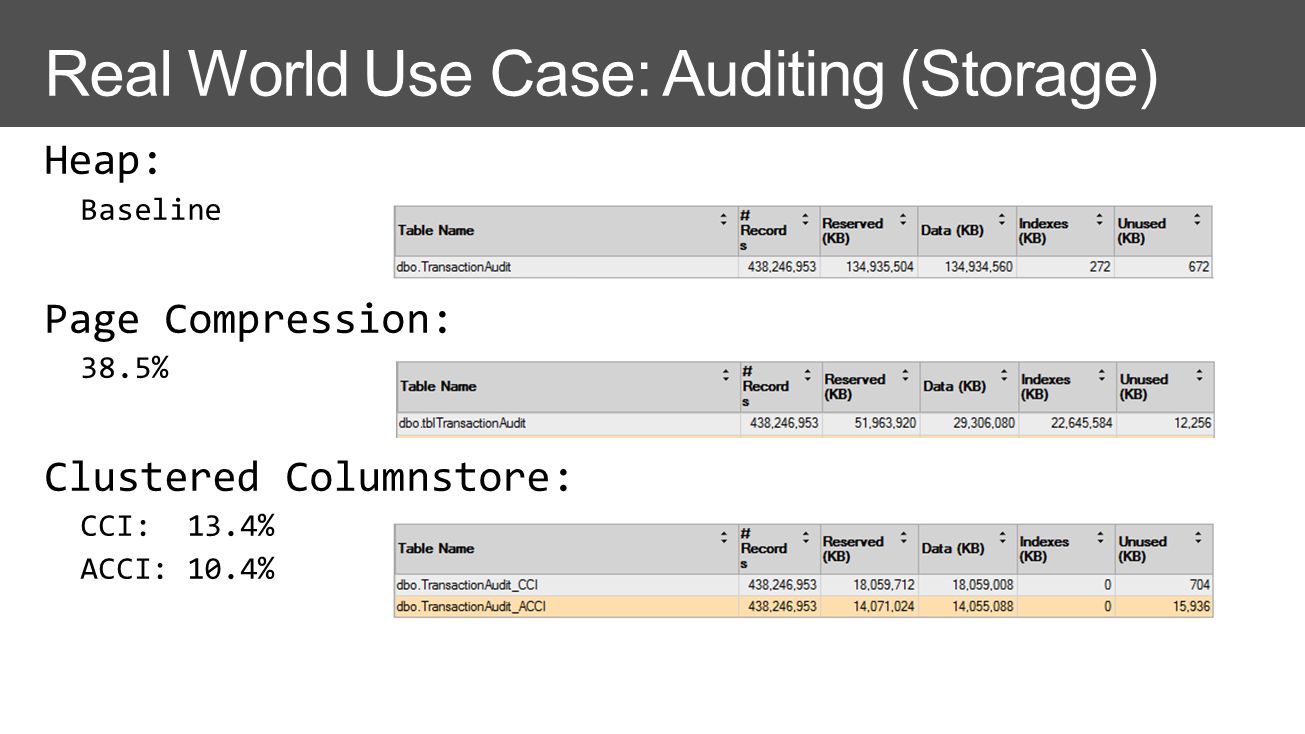Screen dimensions: 1305x734
Task: Sort Indexes (KB) in Page Compression table
Action: (1101, 375)
